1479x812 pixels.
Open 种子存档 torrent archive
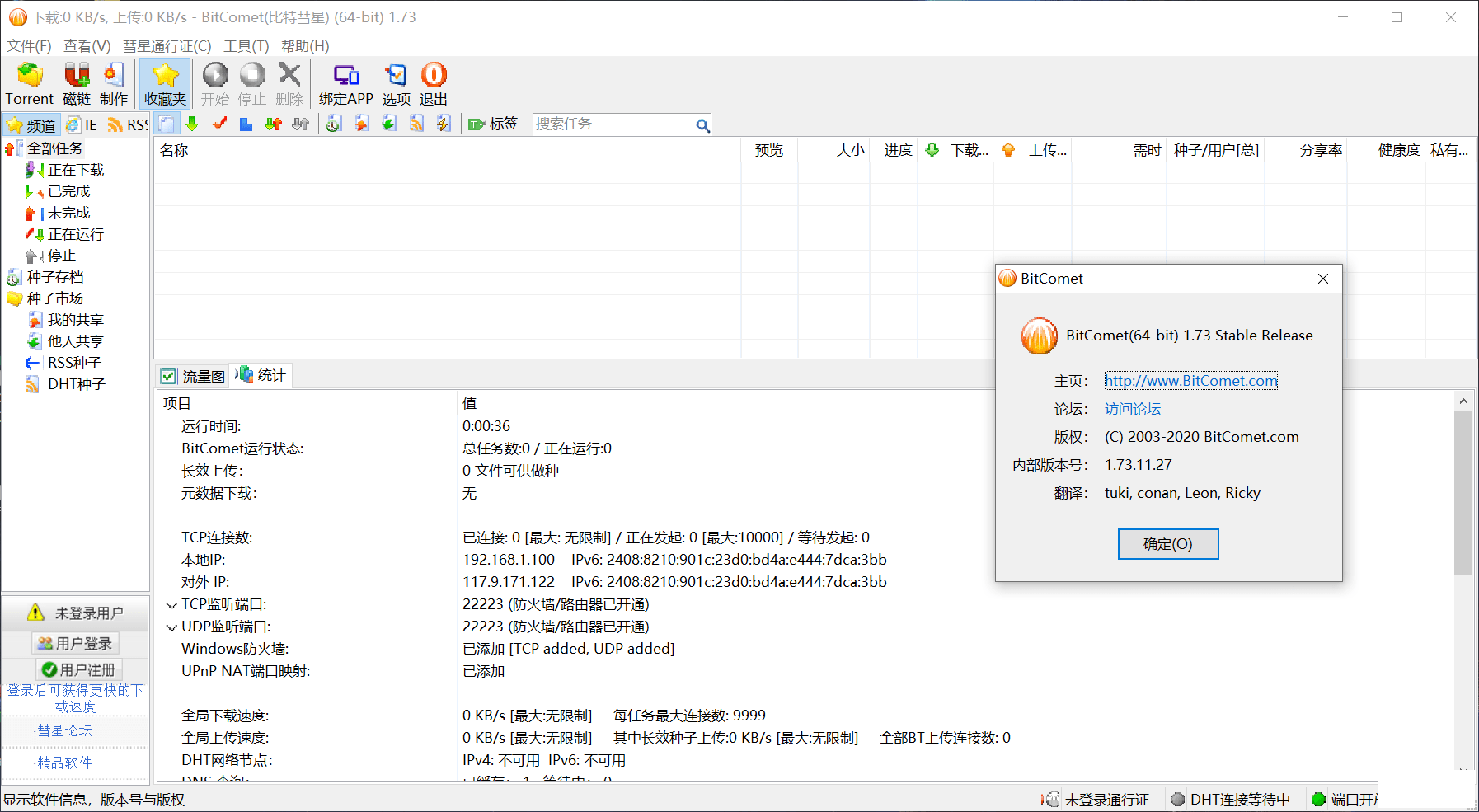[54, 277]
